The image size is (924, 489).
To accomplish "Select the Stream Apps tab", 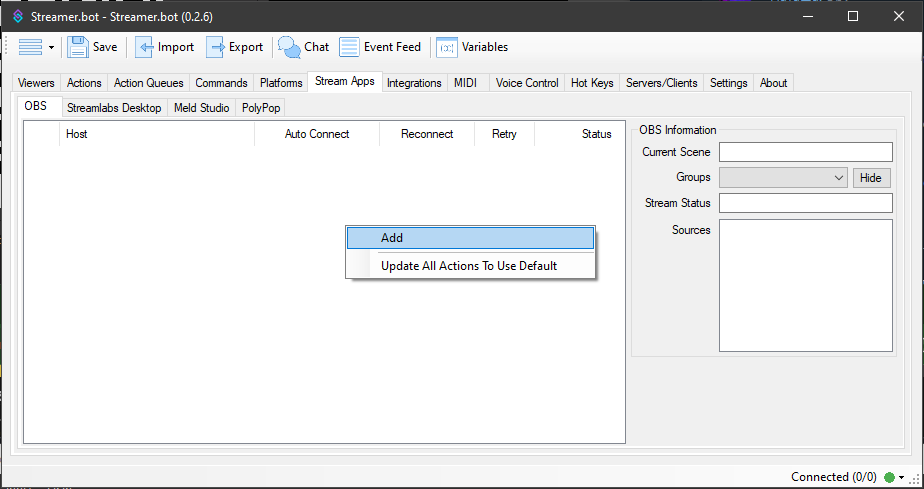I will pyautogui.click(x=345, y=81).
